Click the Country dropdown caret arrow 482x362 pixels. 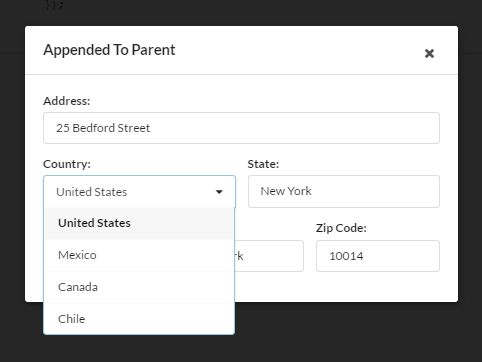coord(219,192)
